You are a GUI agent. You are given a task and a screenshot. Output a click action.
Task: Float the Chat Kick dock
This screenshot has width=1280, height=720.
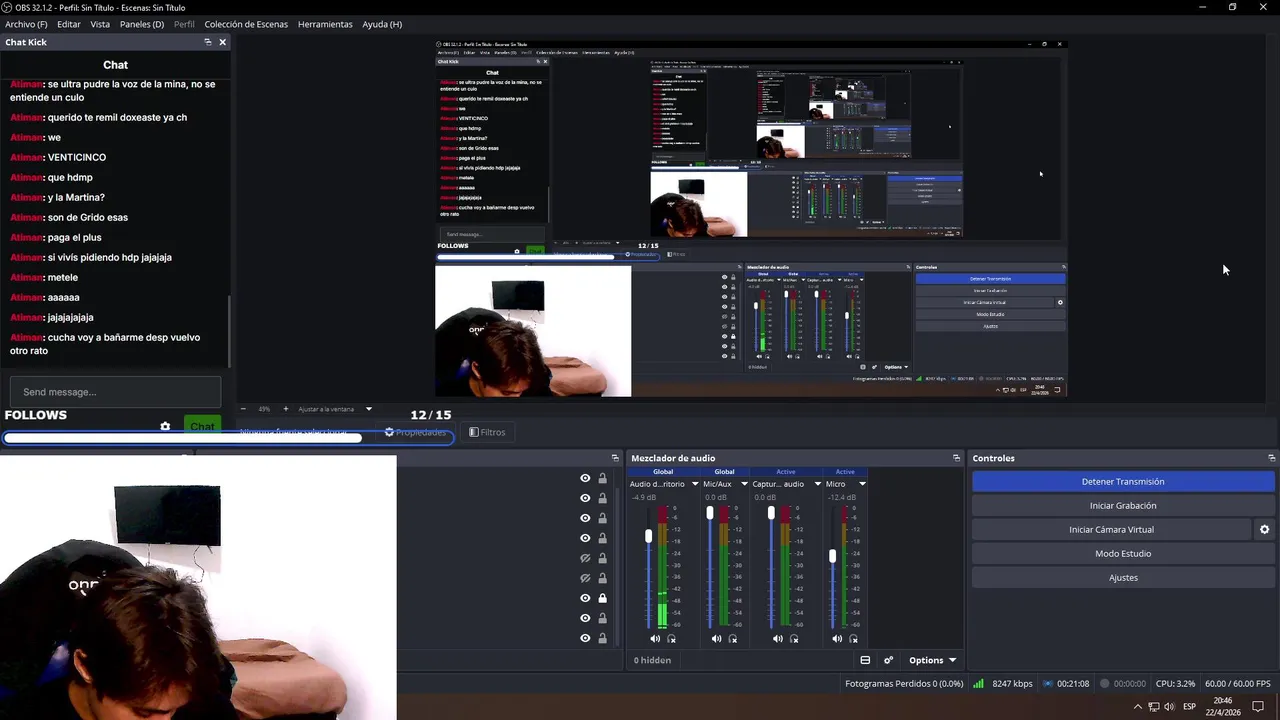pyautogui.click(x=207, y=42)
